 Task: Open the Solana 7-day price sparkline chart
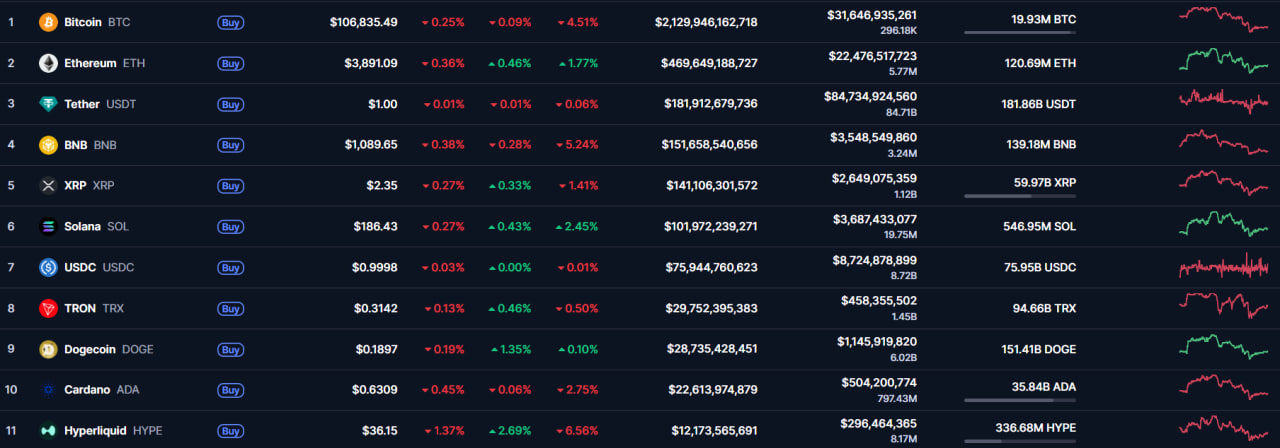1224,224
